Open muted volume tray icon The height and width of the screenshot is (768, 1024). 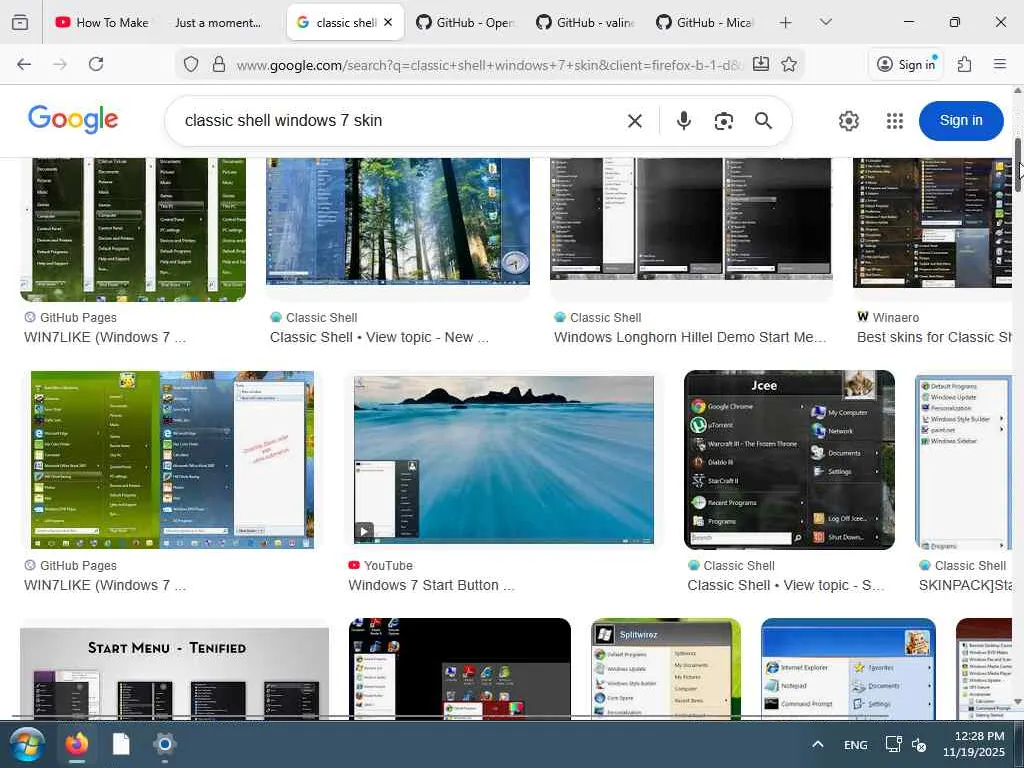point(919,744)
